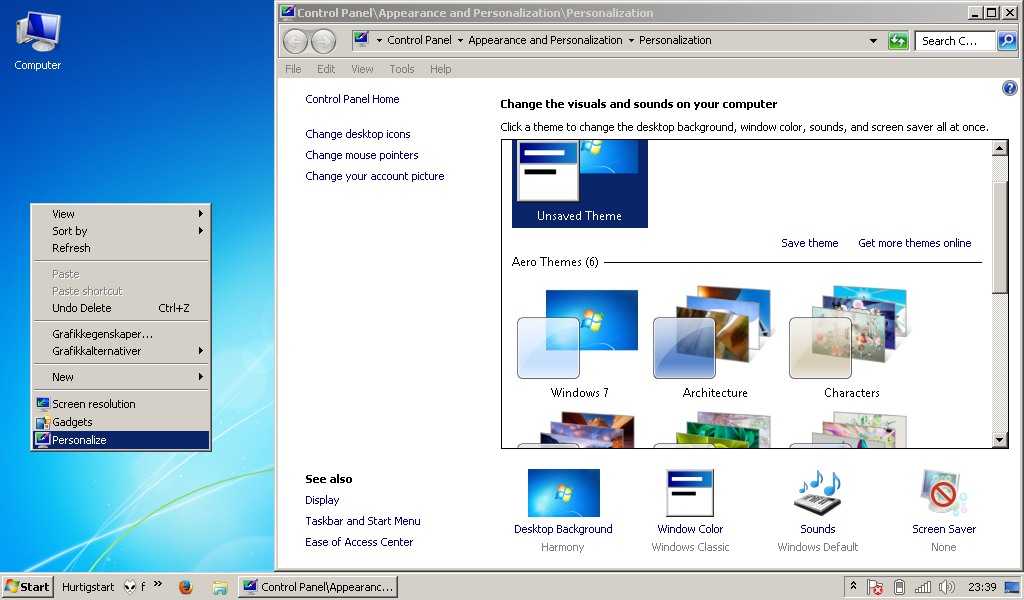Open address bar history dropdown arrow
The width and height of the screenshot is (1024, 600).
coord(873,40)
